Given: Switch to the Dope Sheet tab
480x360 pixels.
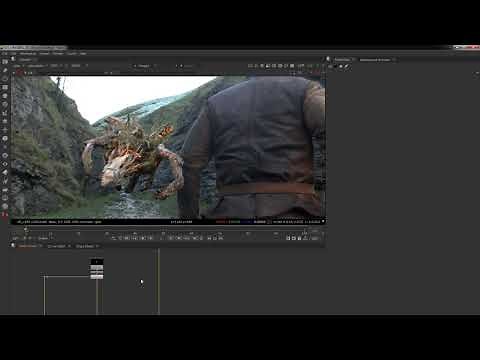Looking at the screenshot, I should 85,246.
